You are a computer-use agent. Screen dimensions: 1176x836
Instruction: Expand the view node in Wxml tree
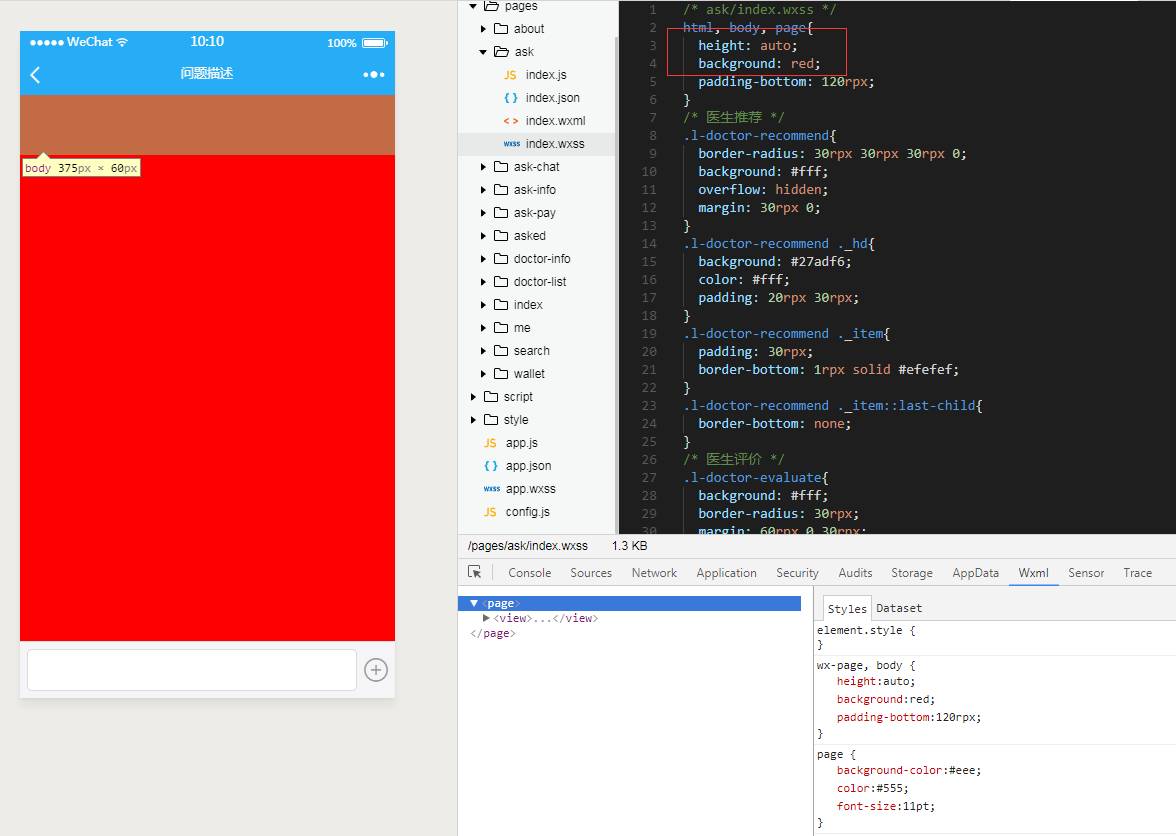point(487,618)
